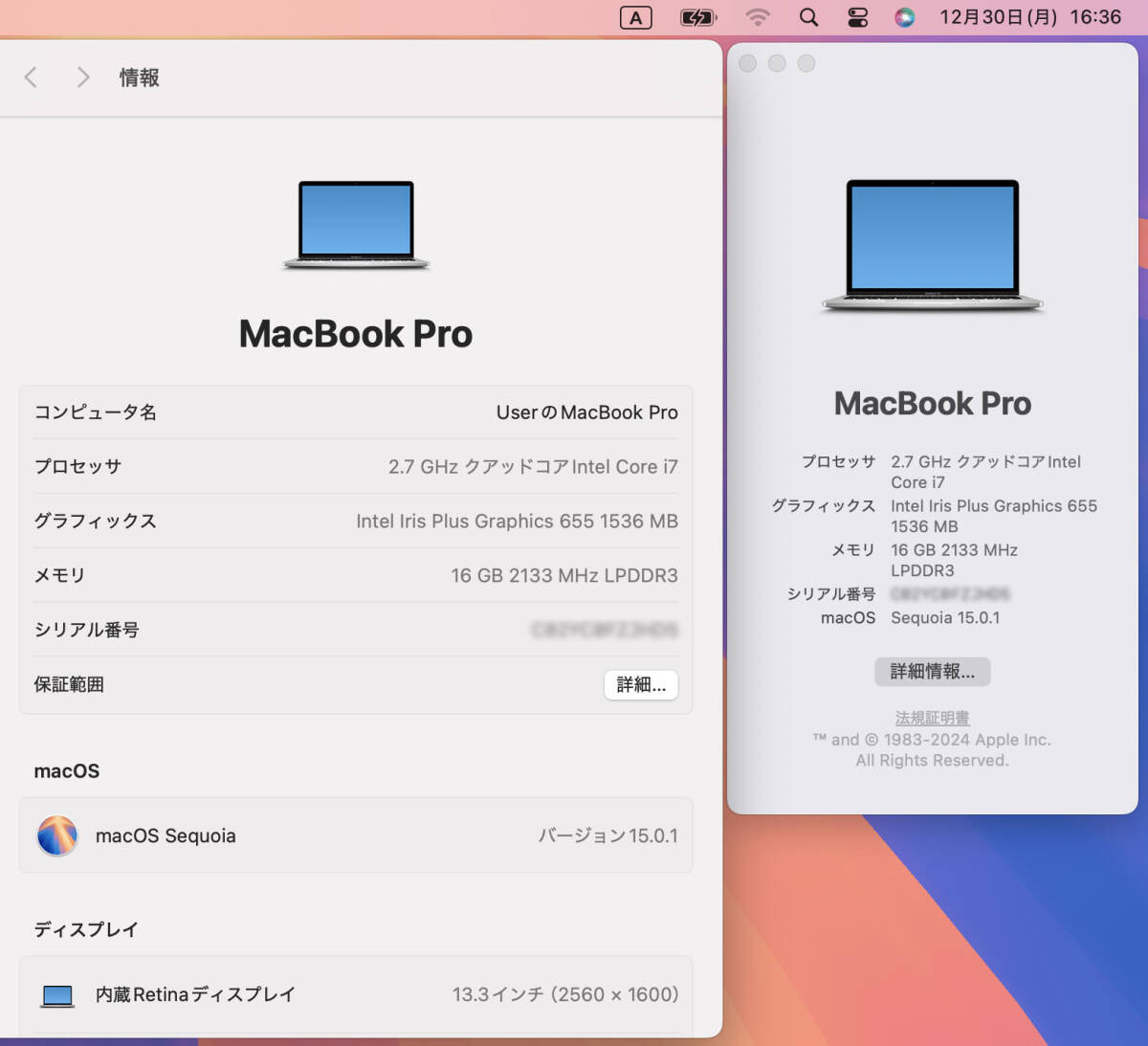Click the built-in Retina display icon
Image resolution: width=1148 pixels, height=1046 pixels.
tap(57, 995)
